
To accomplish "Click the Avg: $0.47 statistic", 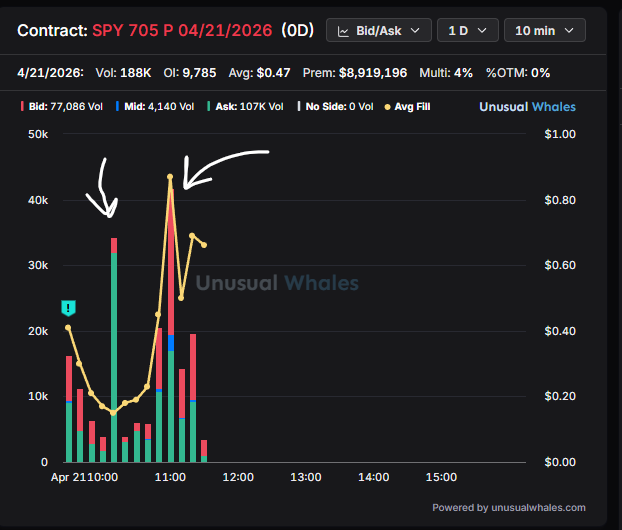I will (x=259, y=73).
